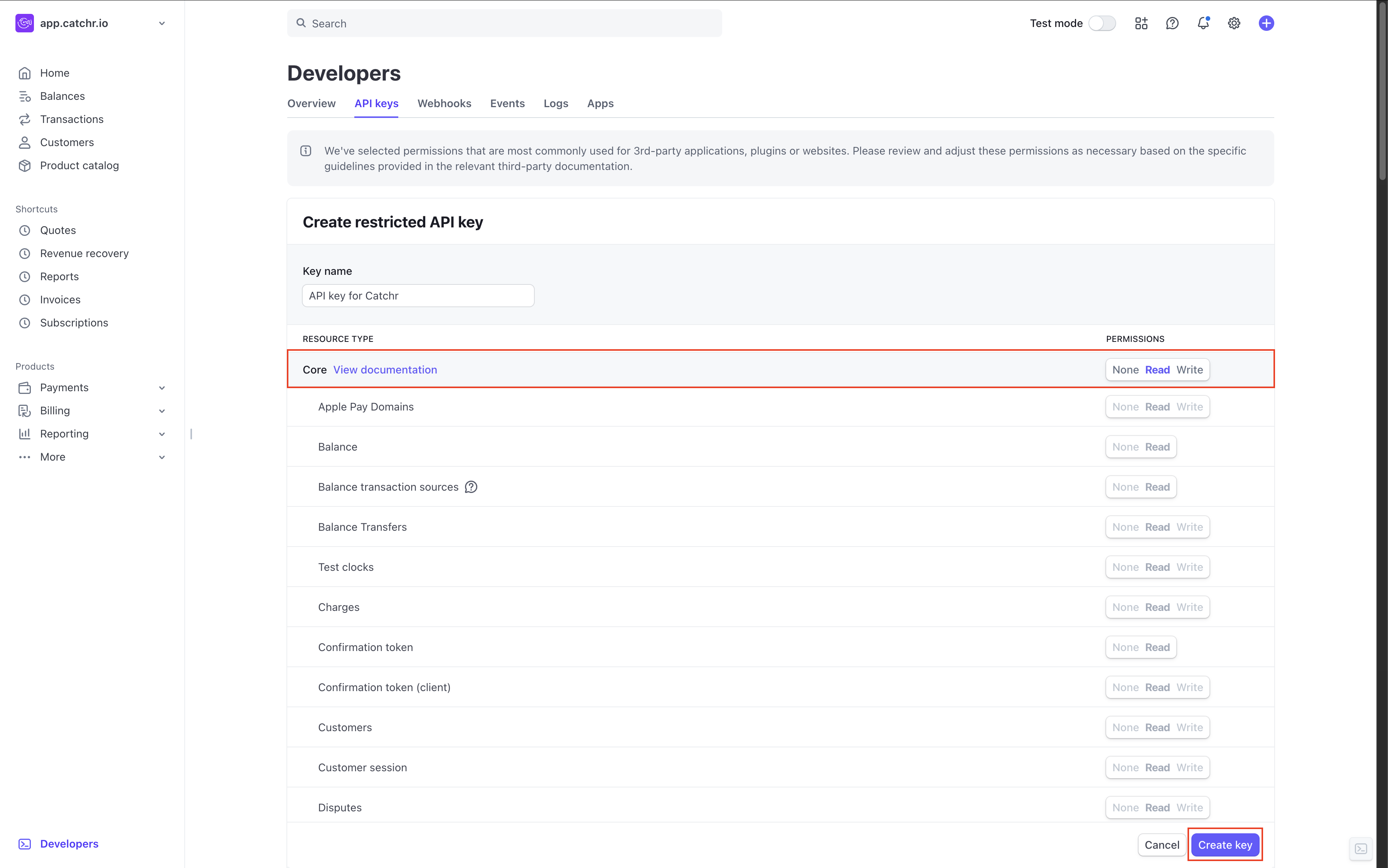Set Confirmation token permission to Read
This screenshot has height=868, width=1388.
[1157, 647]
